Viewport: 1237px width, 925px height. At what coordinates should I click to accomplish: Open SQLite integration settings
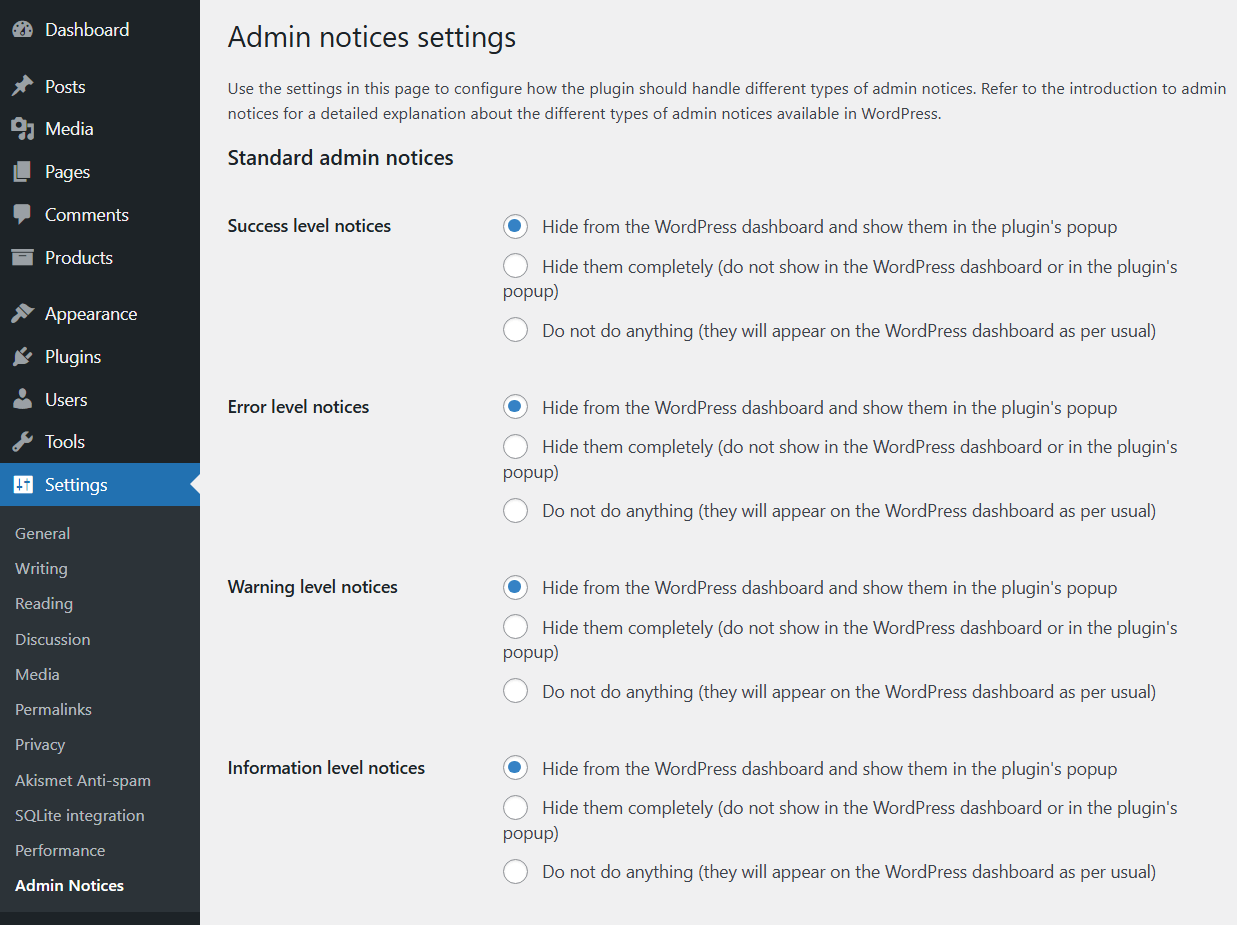pos(80,816)
